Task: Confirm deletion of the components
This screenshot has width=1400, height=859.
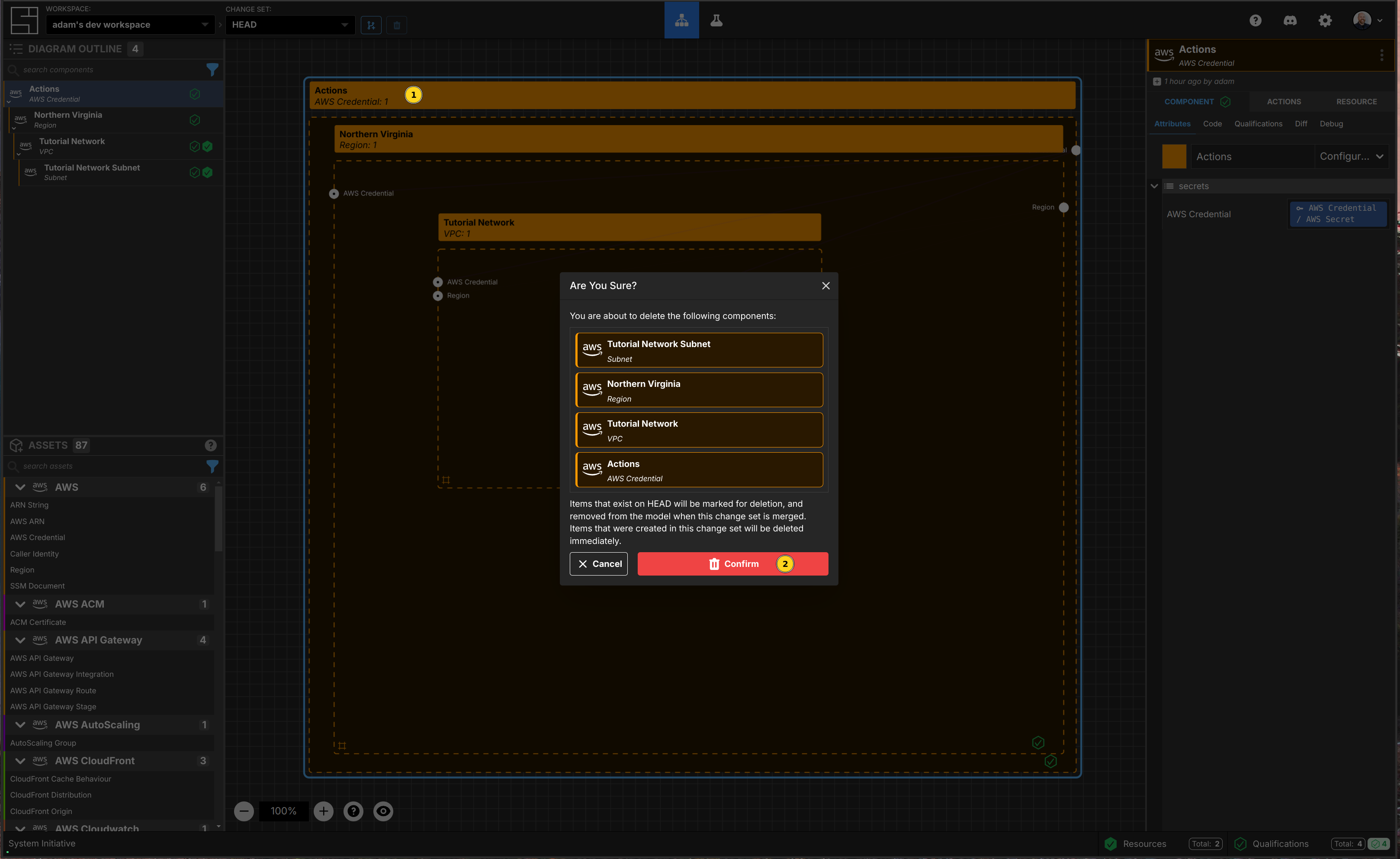Action: [732, 564]
